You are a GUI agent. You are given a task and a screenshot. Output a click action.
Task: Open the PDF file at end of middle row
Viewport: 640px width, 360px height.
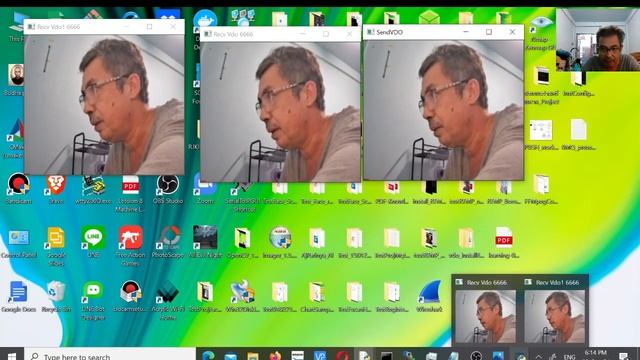(504, 242)
